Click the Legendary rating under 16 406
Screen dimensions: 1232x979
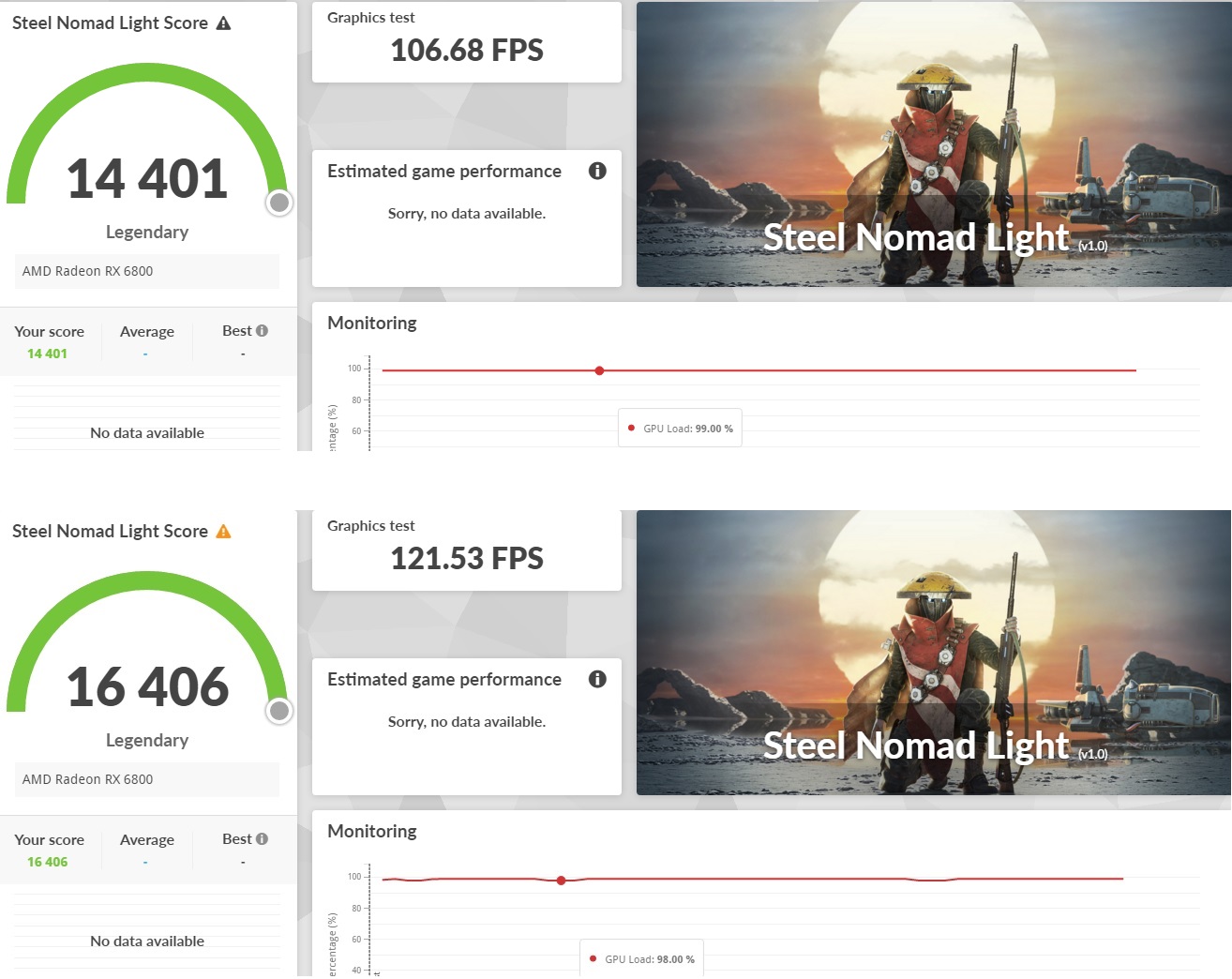(x=147, y=740)
